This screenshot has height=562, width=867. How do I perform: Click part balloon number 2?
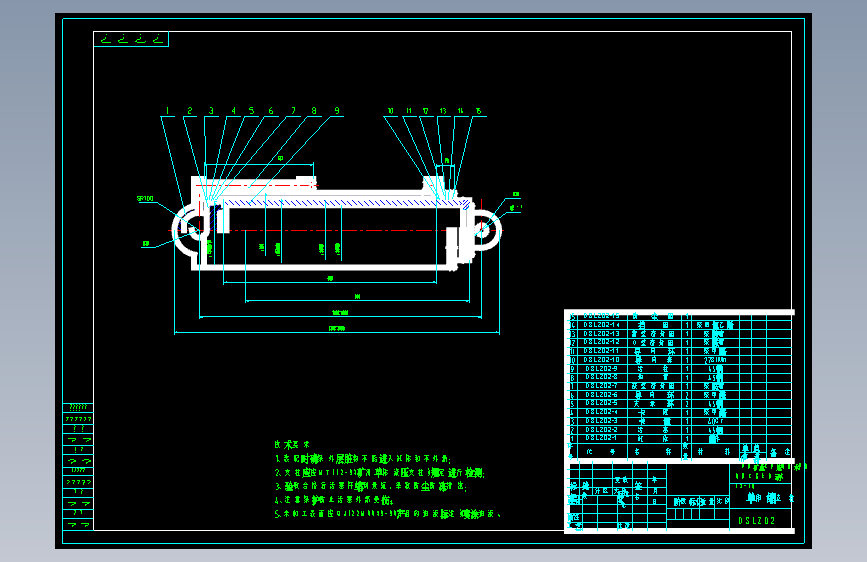pyautogui.click(x=190, y=111)
